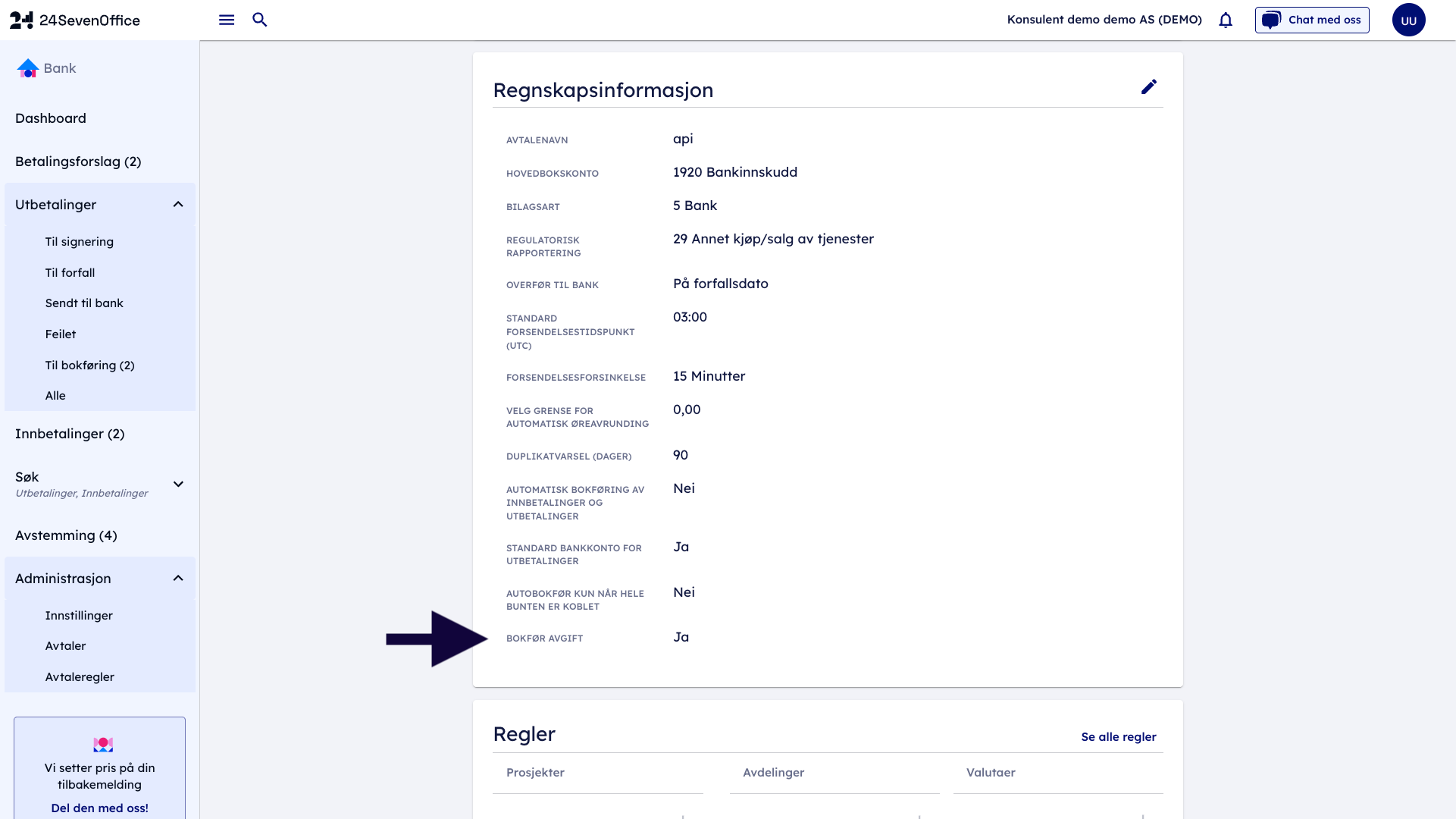Image resolution: width=1456 pixels, height=819 pixels.
Task: Click Del den med oss! link
Action: 99,808
